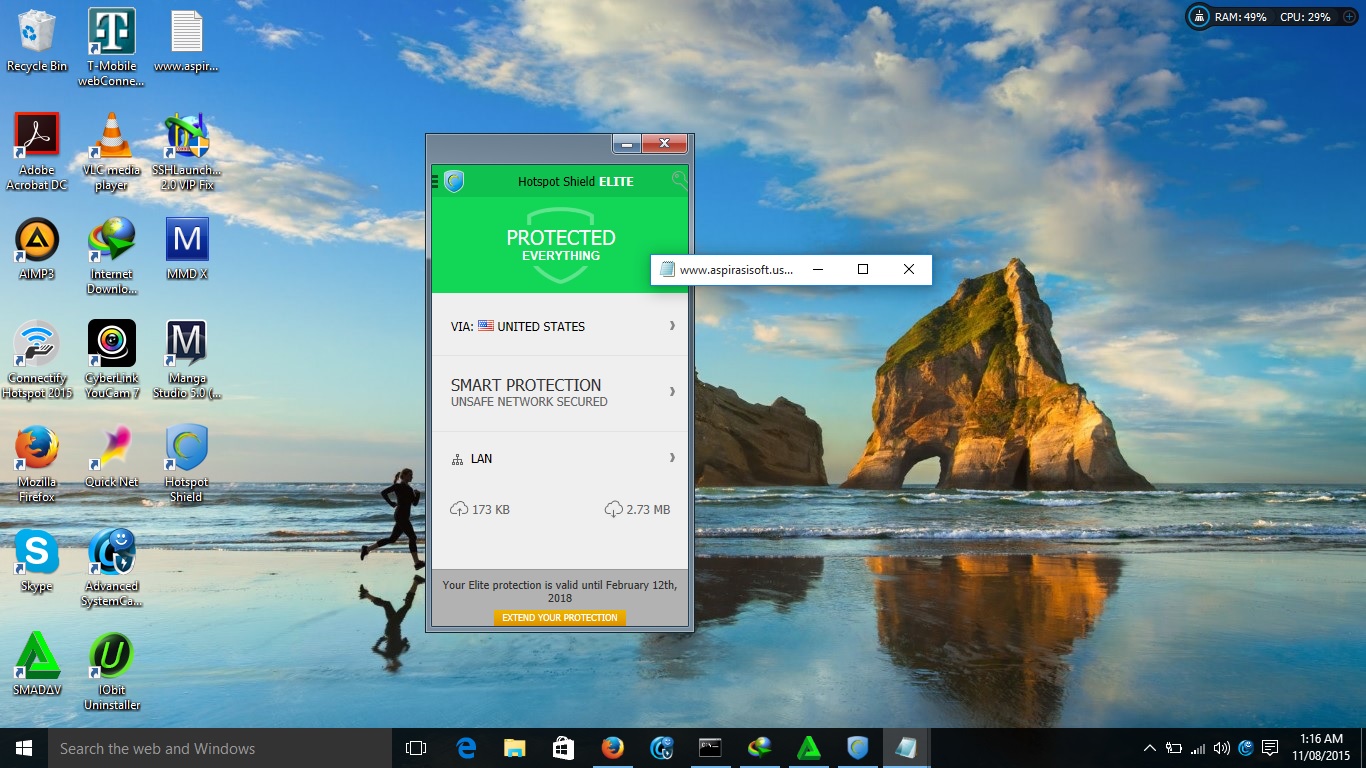
Task: Switch to SMADAV on the taskbar
Action: [x=808, y=748]
